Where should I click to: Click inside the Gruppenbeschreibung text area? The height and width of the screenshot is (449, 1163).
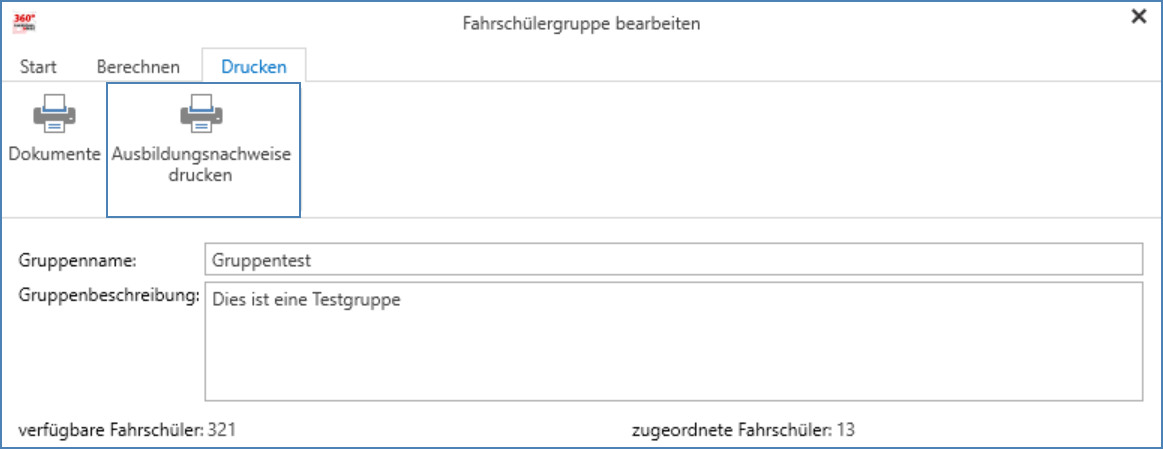pyautogui.click(x=673, y=341)
